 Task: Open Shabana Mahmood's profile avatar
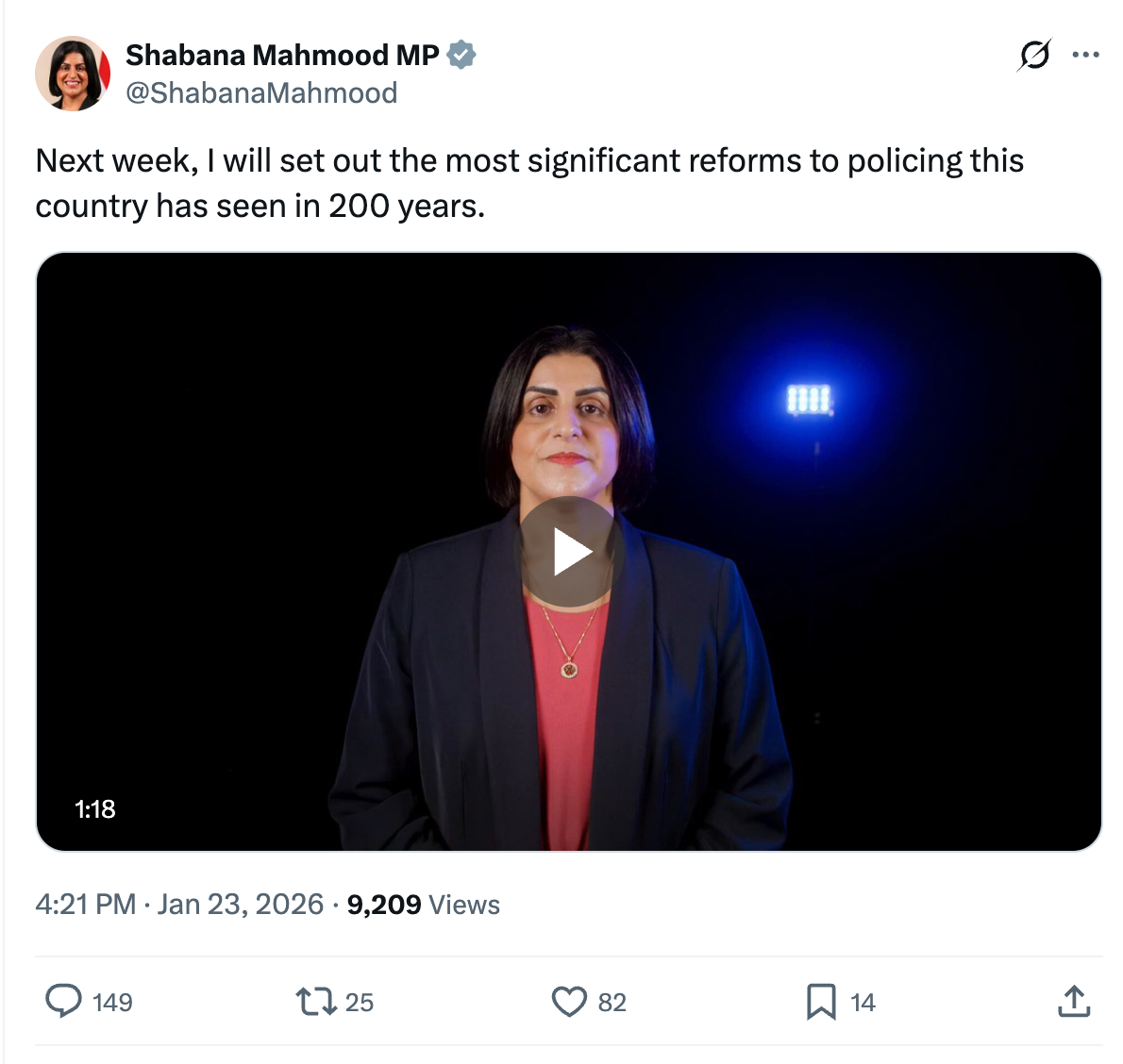point(73,74)
